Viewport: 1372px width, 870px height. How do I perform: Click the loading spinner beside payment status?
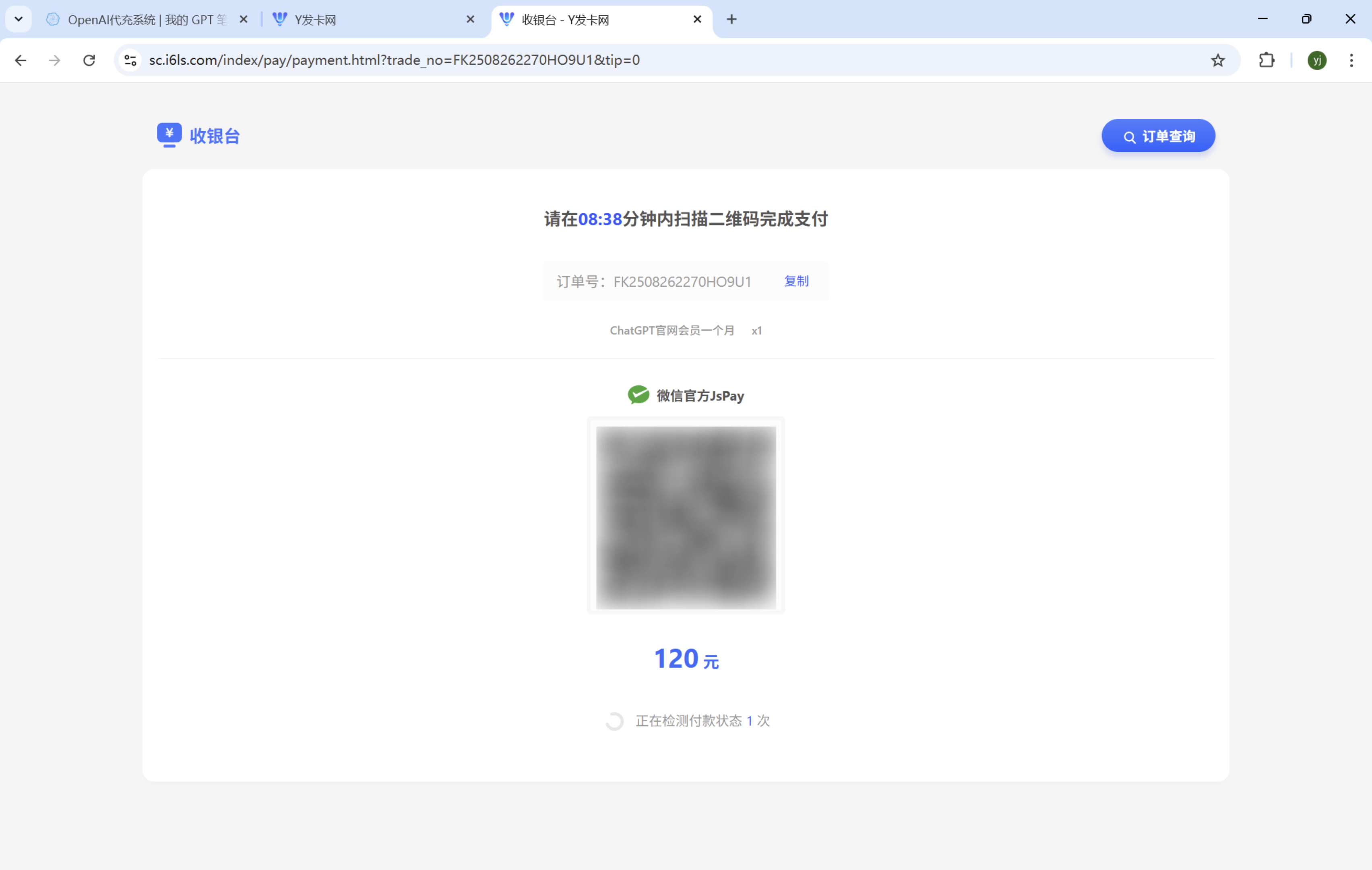pyautogui.click(x=614, y=721)
